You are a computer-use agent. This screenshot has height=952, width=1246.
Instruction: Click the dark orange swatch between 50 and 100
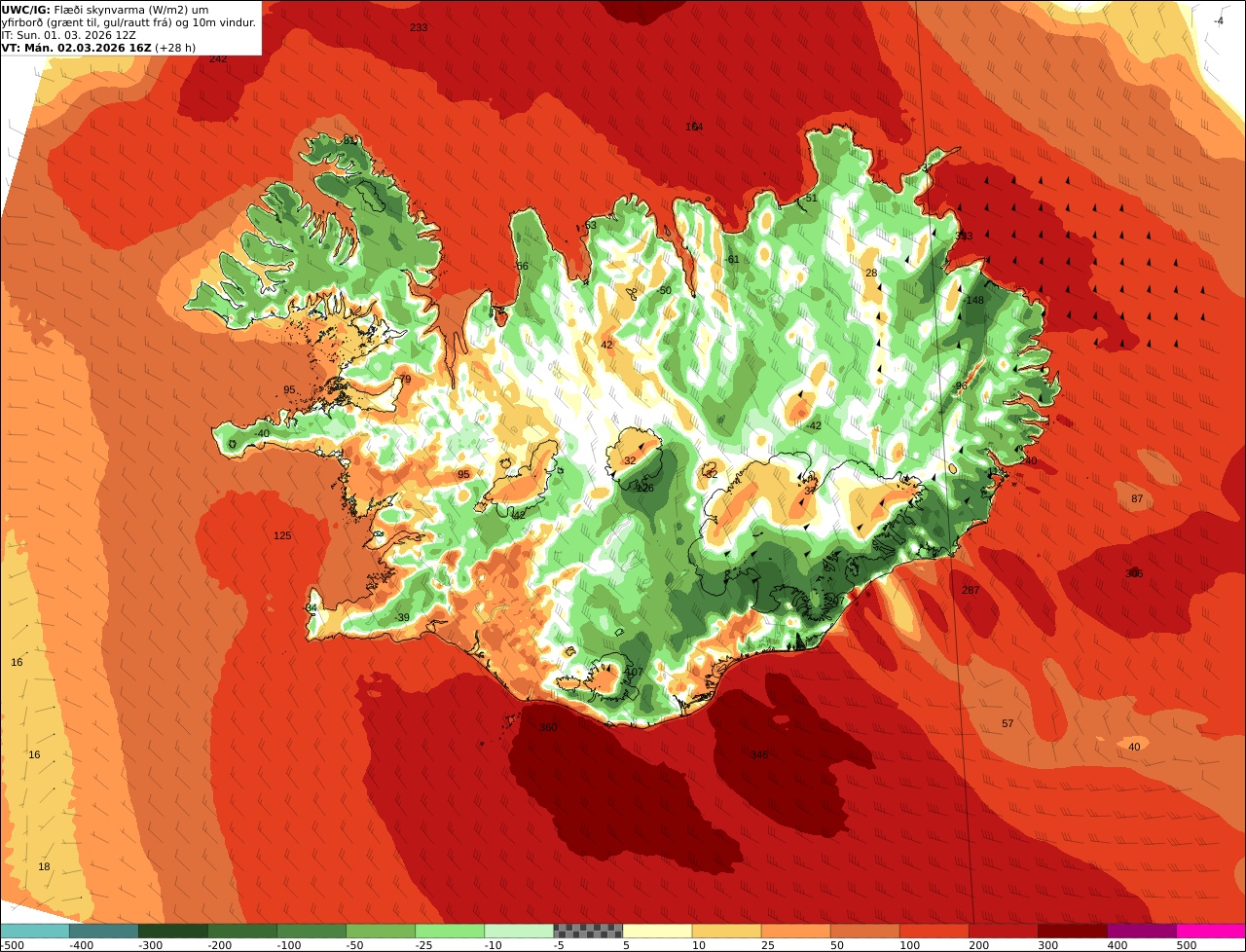coord(863,930)
